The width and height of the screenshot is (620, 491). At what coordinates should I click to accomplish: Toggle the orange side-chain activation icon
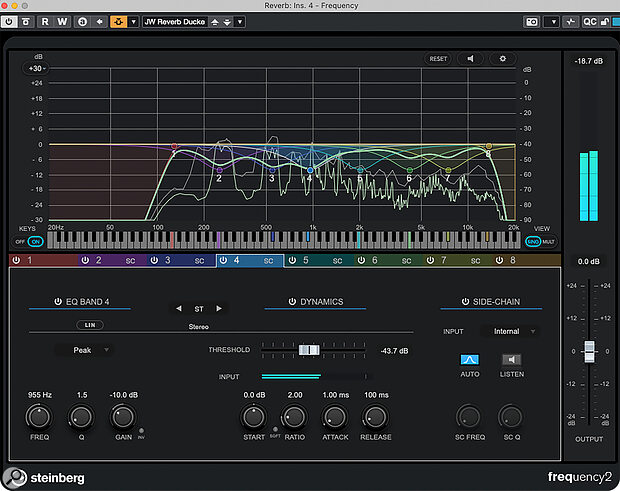118,22
